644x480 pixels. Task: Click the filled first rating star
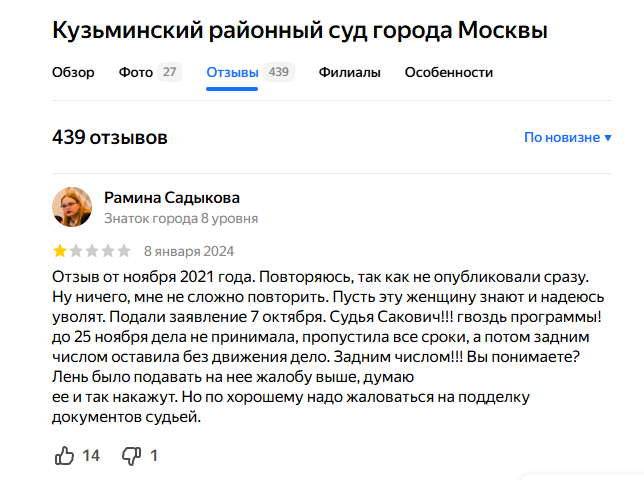click(60, 251)
